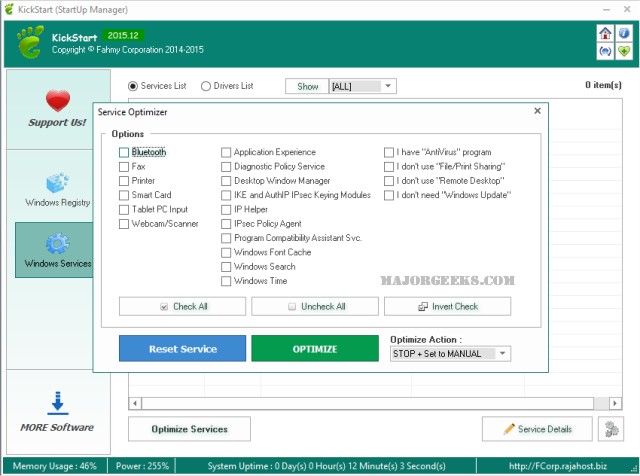640x476 pixels.
Task: Click the green OPTIMIZE button
Action: click(x=315, y=349)
